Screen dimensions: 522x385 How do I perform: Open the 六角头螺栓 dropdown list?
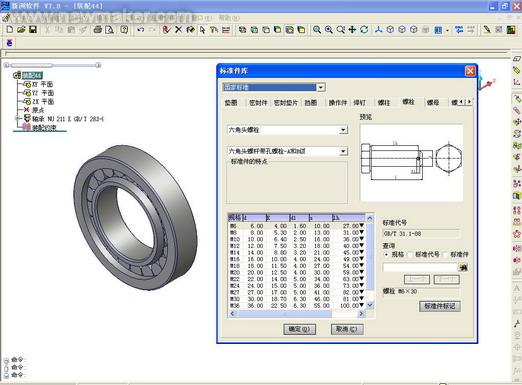tap(343, 130)
